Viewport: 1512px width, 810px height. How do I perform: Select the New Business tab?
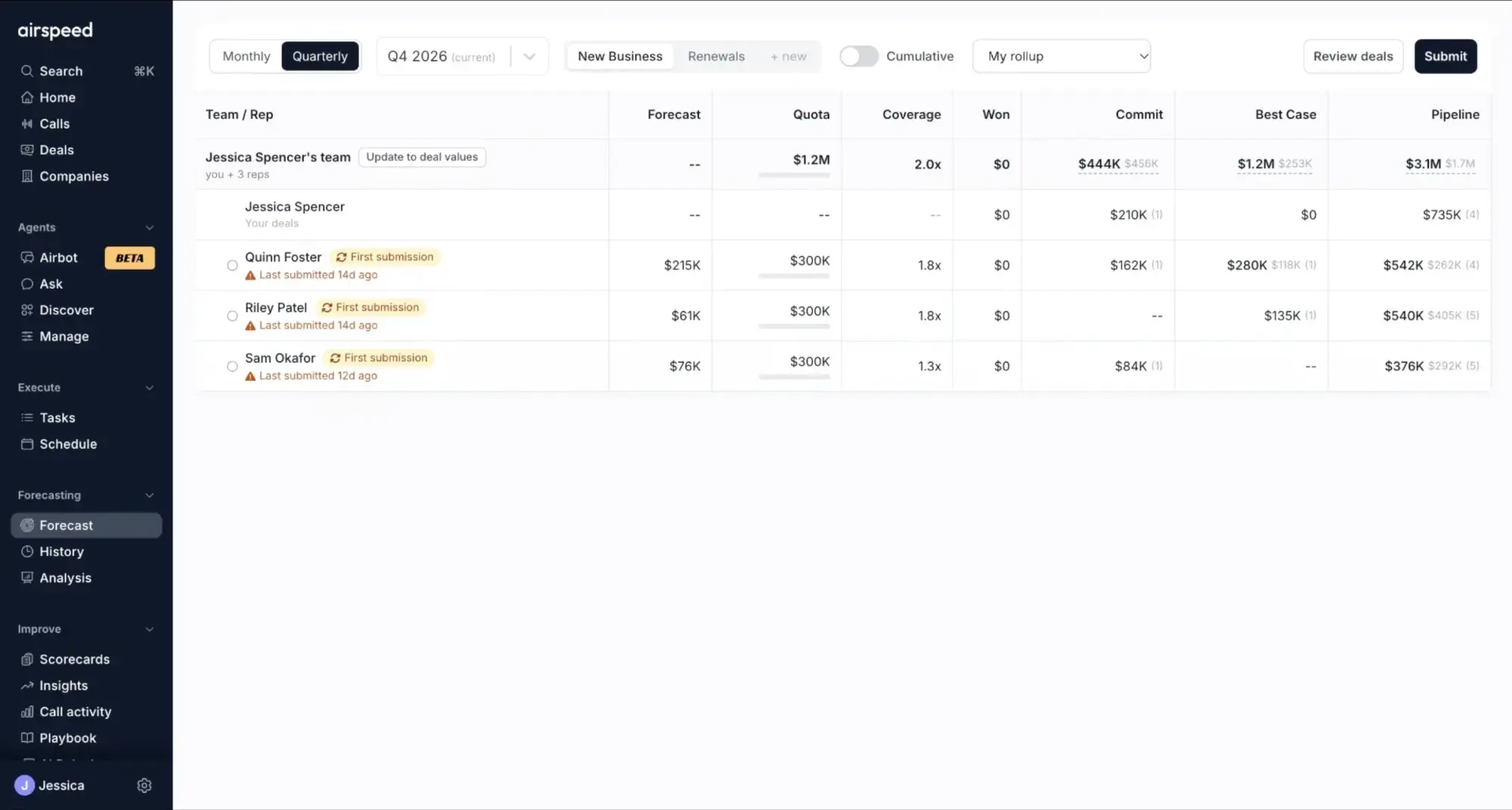[620, 57]
